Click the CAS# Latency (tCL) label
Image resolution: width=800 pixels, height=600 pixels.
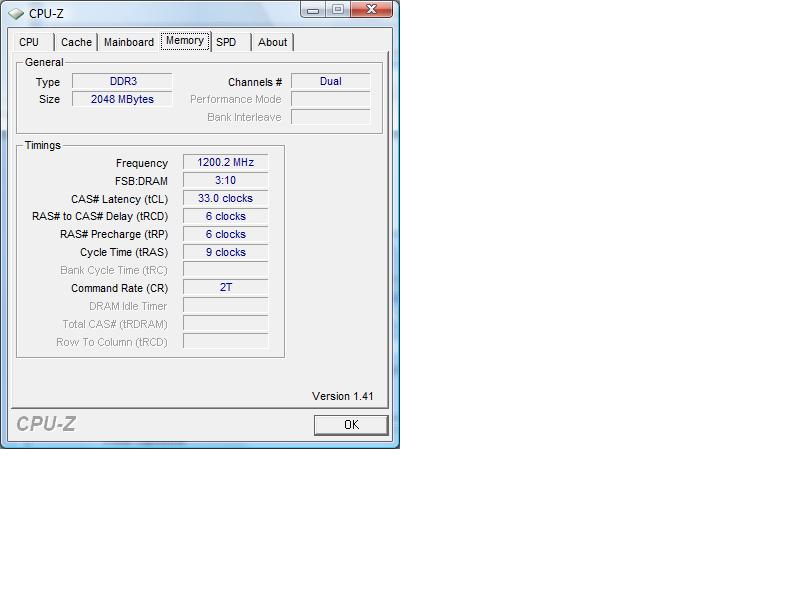click(119, 199)
